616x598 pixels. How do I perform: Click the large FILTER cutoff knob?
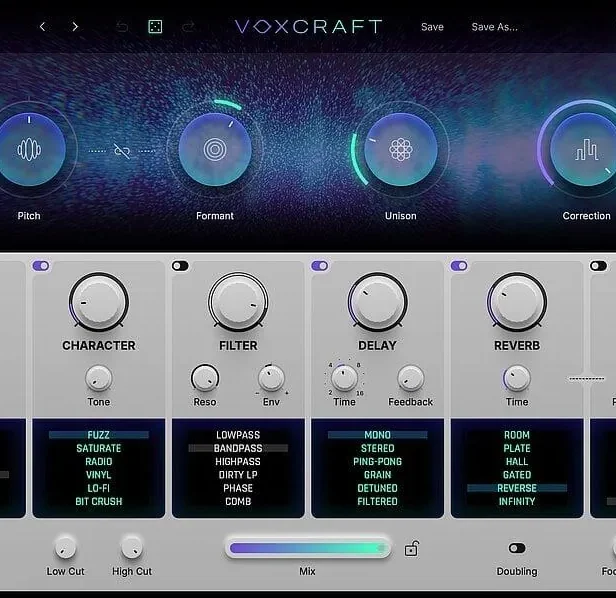(x=238, y=303)
